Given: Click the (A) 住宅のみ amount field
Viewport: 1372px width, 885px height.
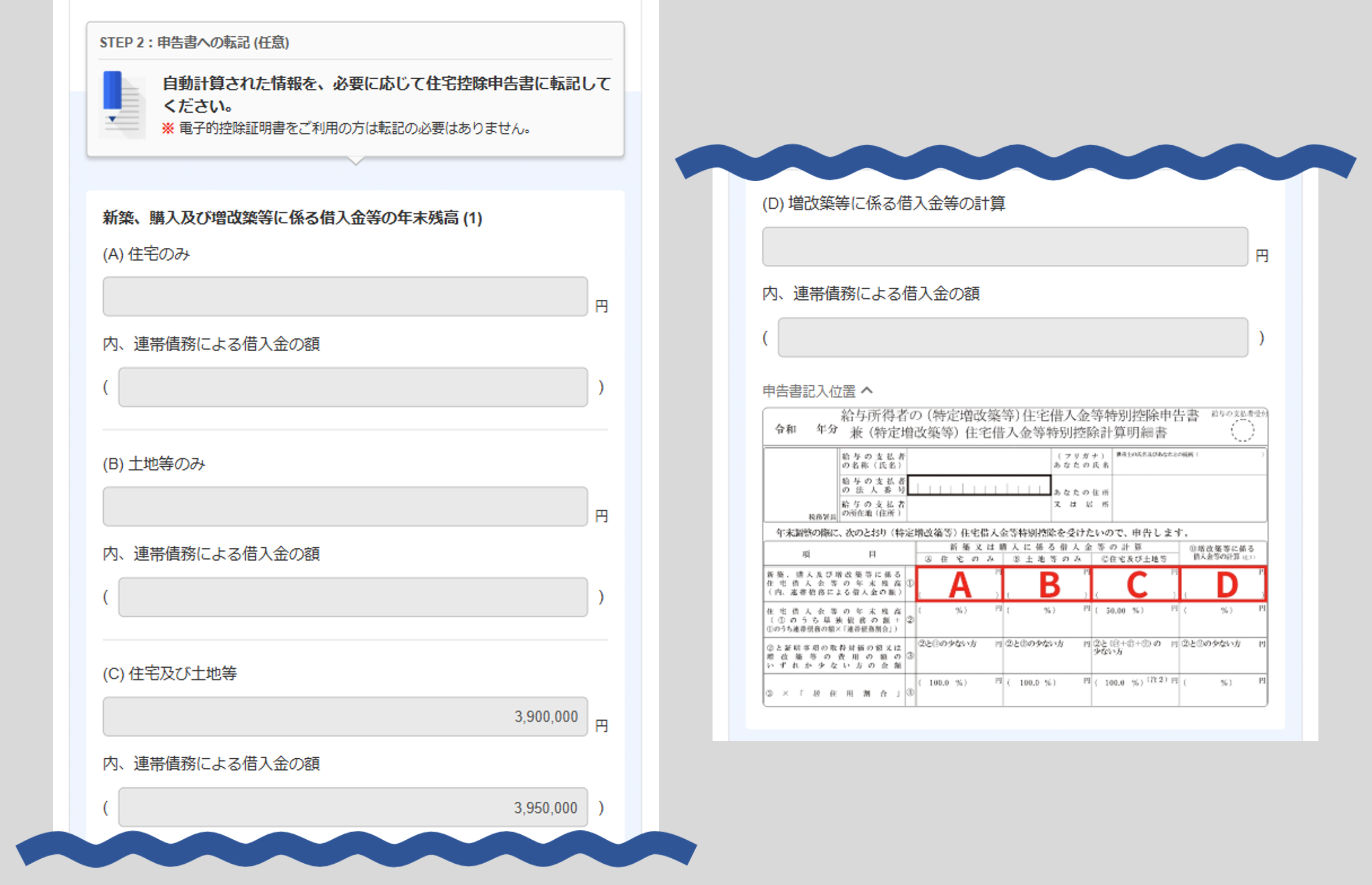Looking at the screenshot, I should point(345,296).
